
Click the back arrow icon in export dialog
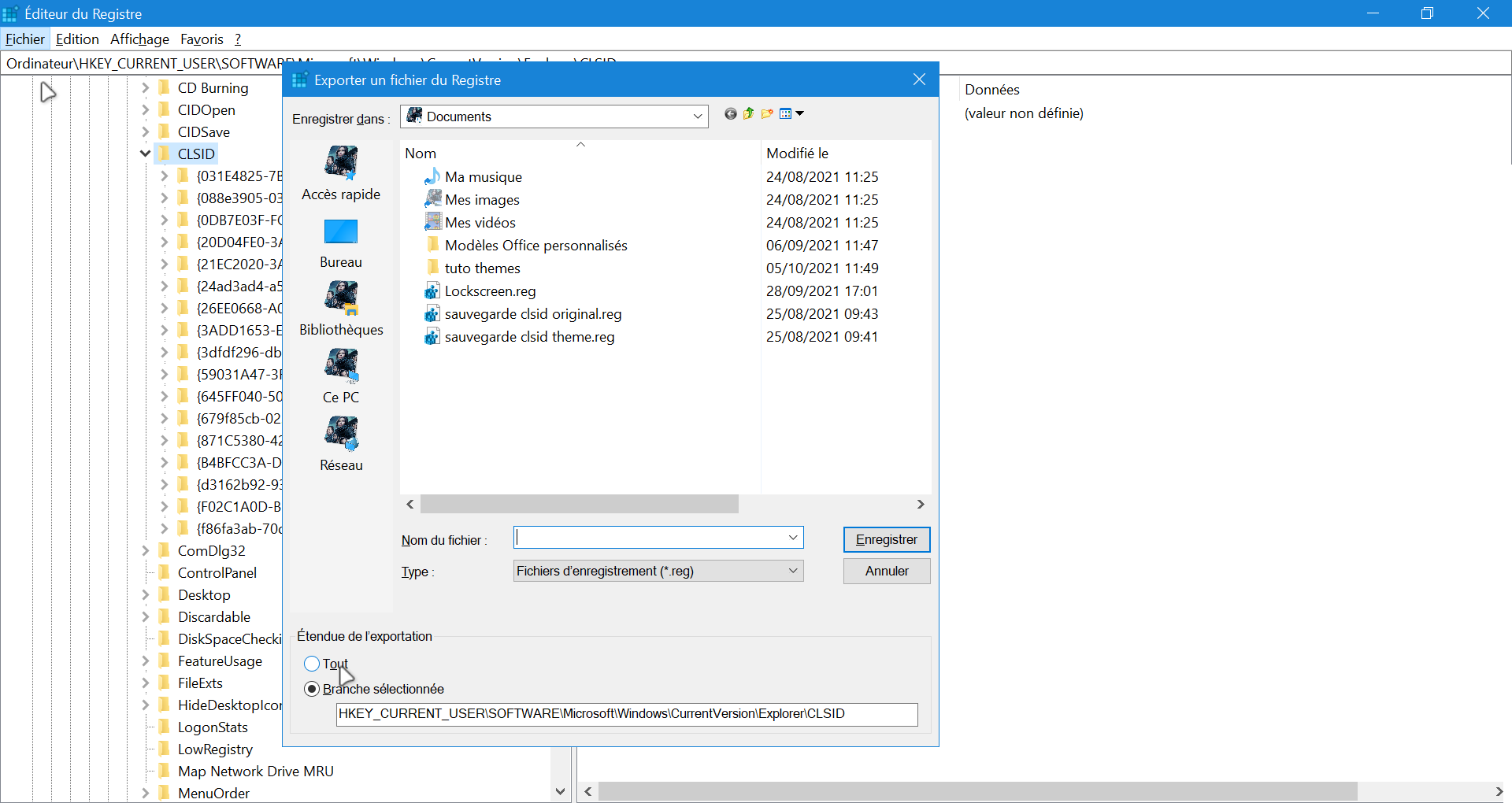[730, 114]
